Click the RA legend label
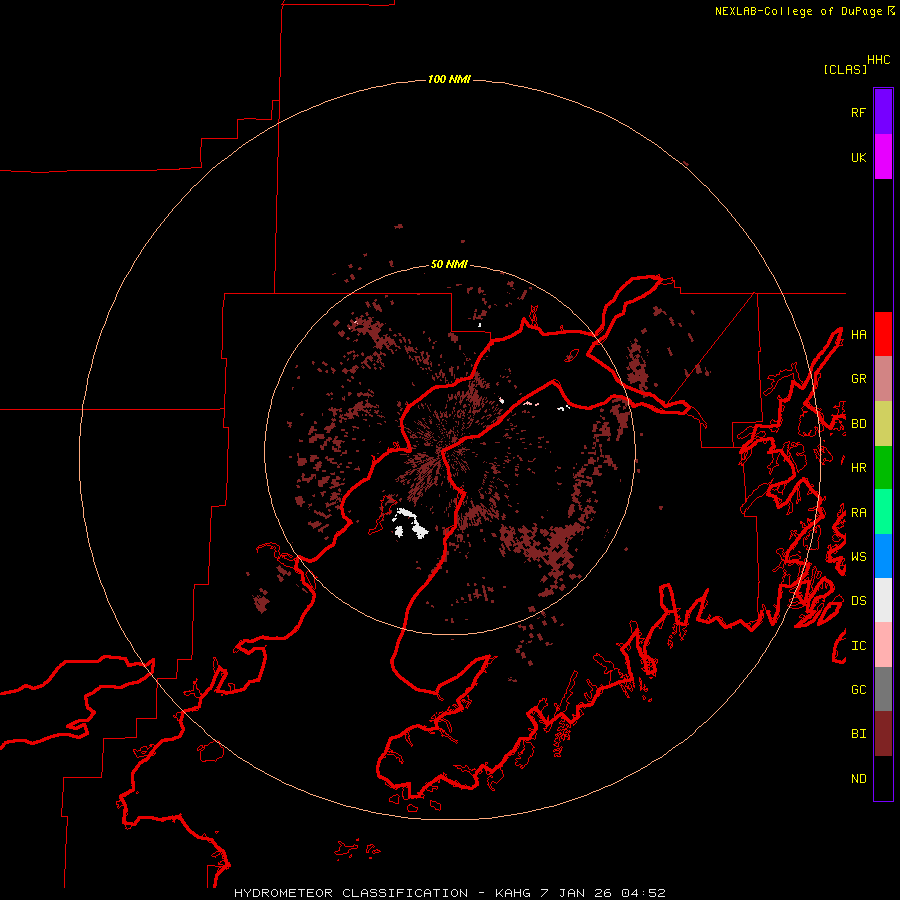 coord(858,513)
